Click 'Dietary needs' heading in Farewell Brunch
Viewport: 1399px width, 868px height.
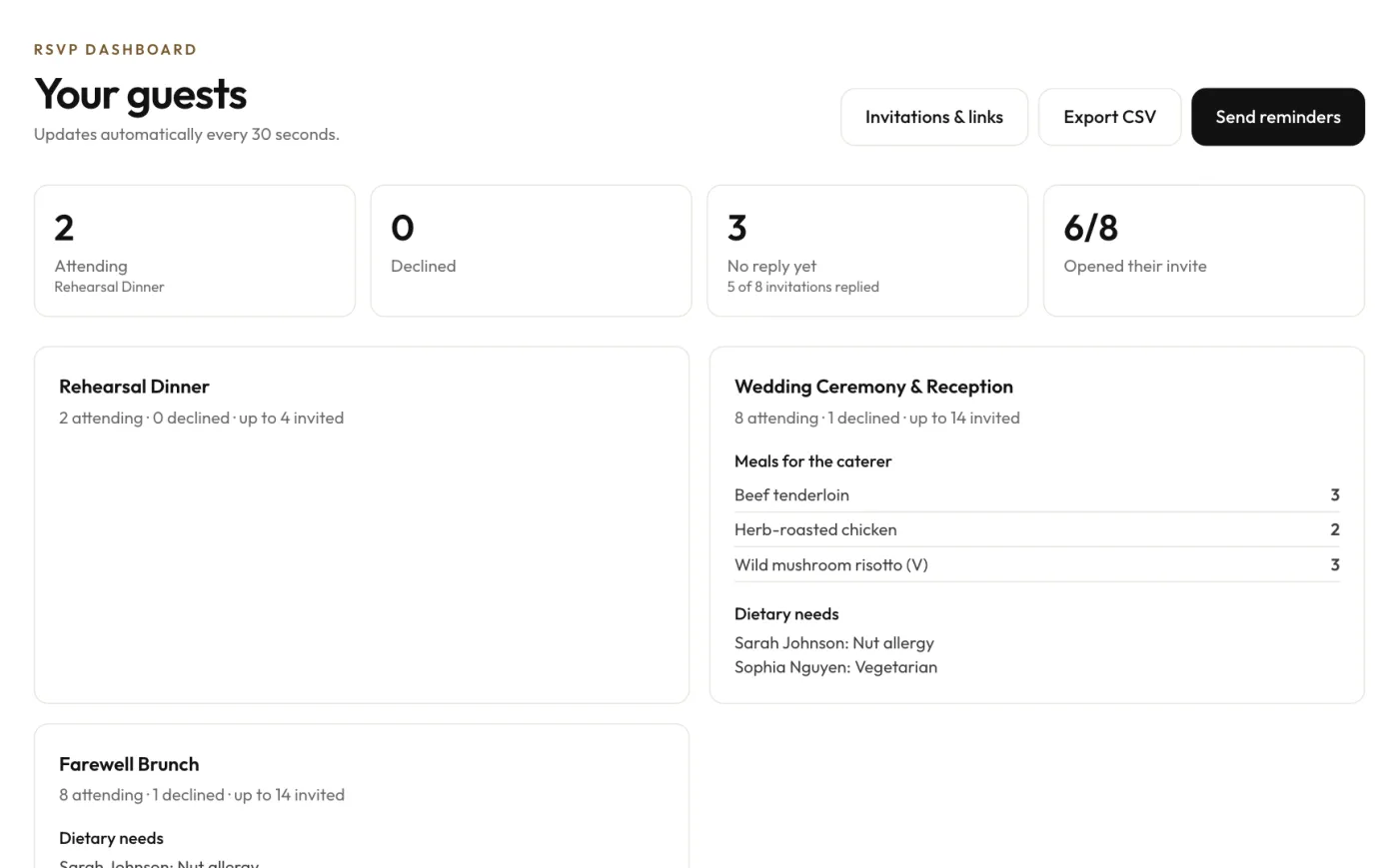click(111, 838)
